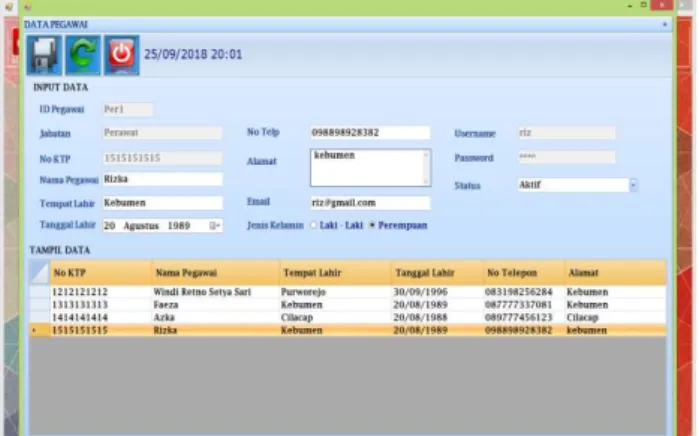
Task: Click phone cell 083198256284
Action: click(x=524, y=292)
